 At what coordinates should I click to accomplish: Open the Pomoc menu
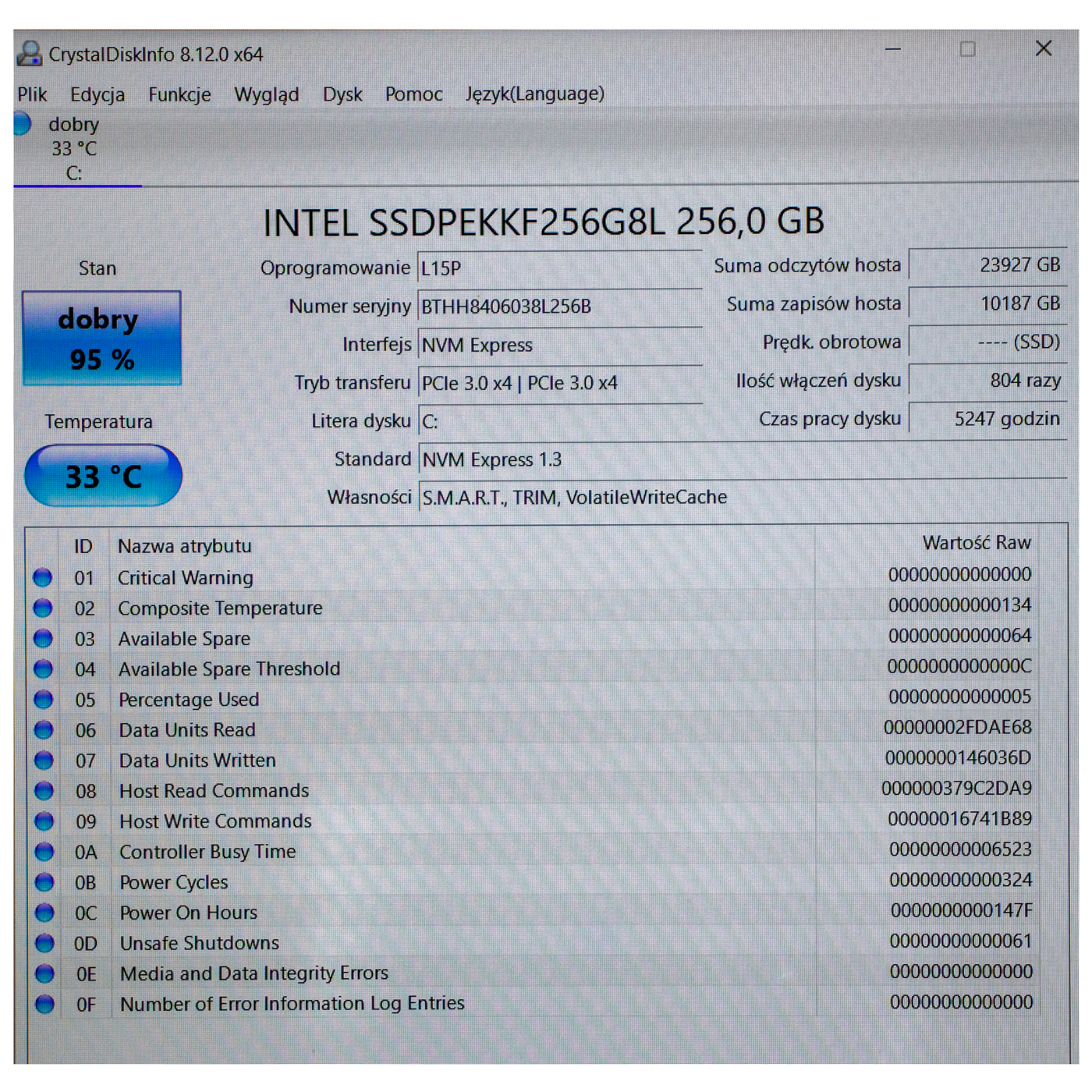pos(413,94)
